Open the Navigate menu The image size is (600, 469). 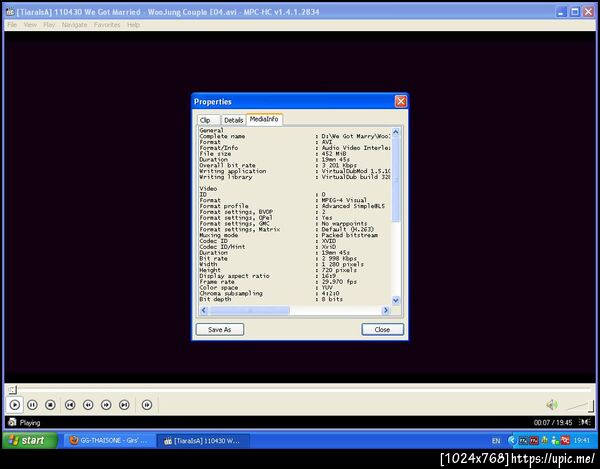pyautogui.click(x=74, y=25)
